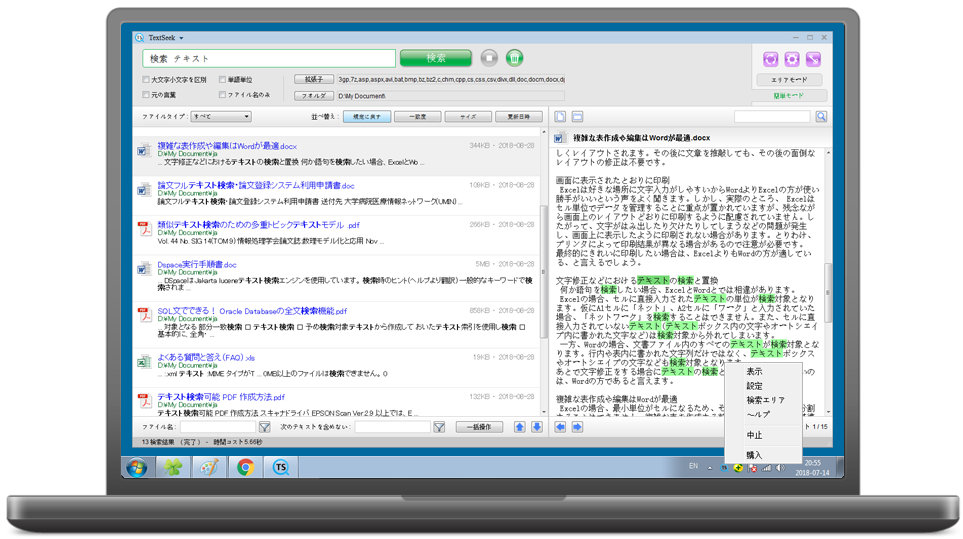
Task: Choose 設定 from the context menu
Action: coord(755,386)
